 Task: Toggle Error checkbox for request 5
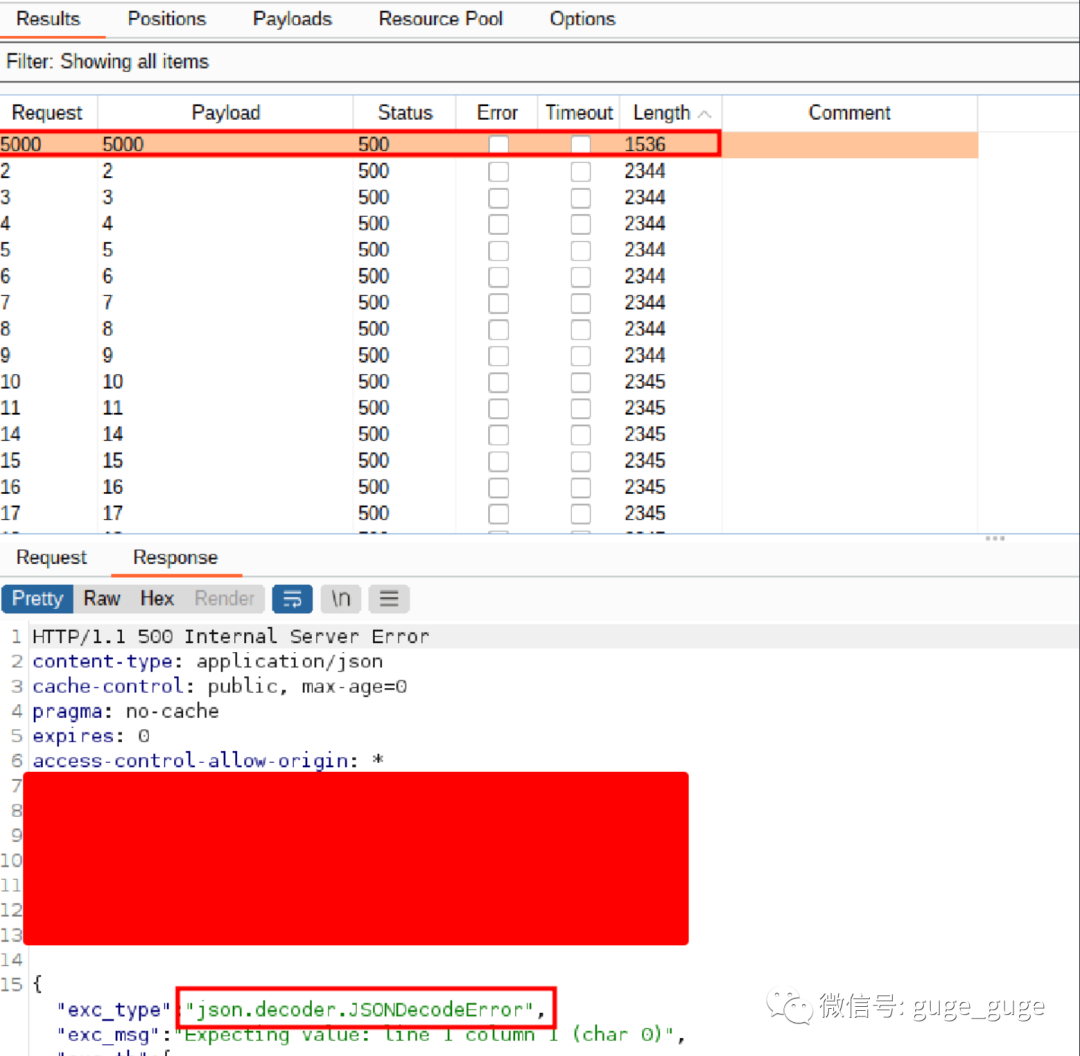(x=499, y=251)
